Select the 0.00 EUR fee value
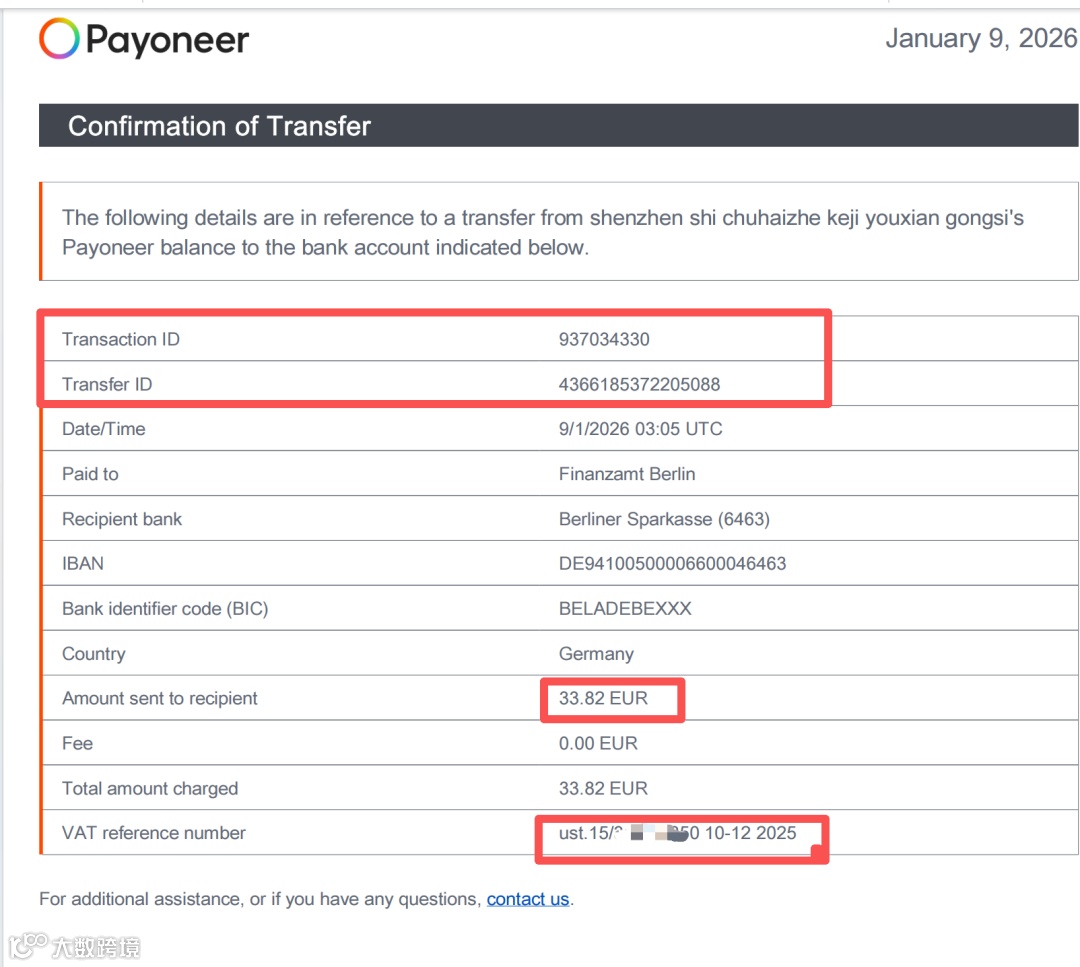Screen dimensions: 1080x967 [x=598, y=743]
